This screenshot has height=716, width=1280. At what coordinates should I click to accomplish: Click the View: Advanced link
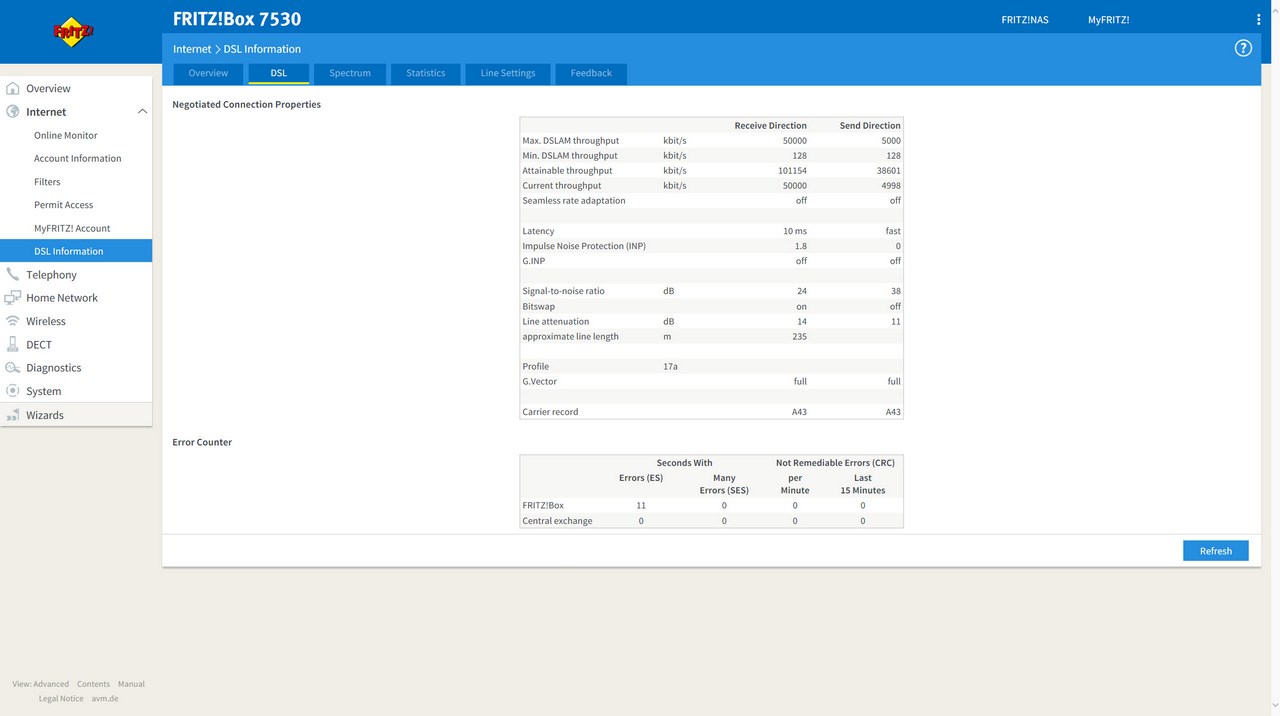41,684
